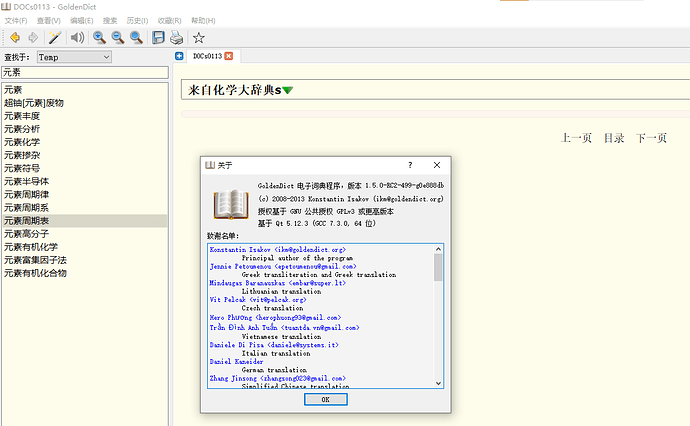
Task: Click the print article printer icon
Action: (176, 37)
